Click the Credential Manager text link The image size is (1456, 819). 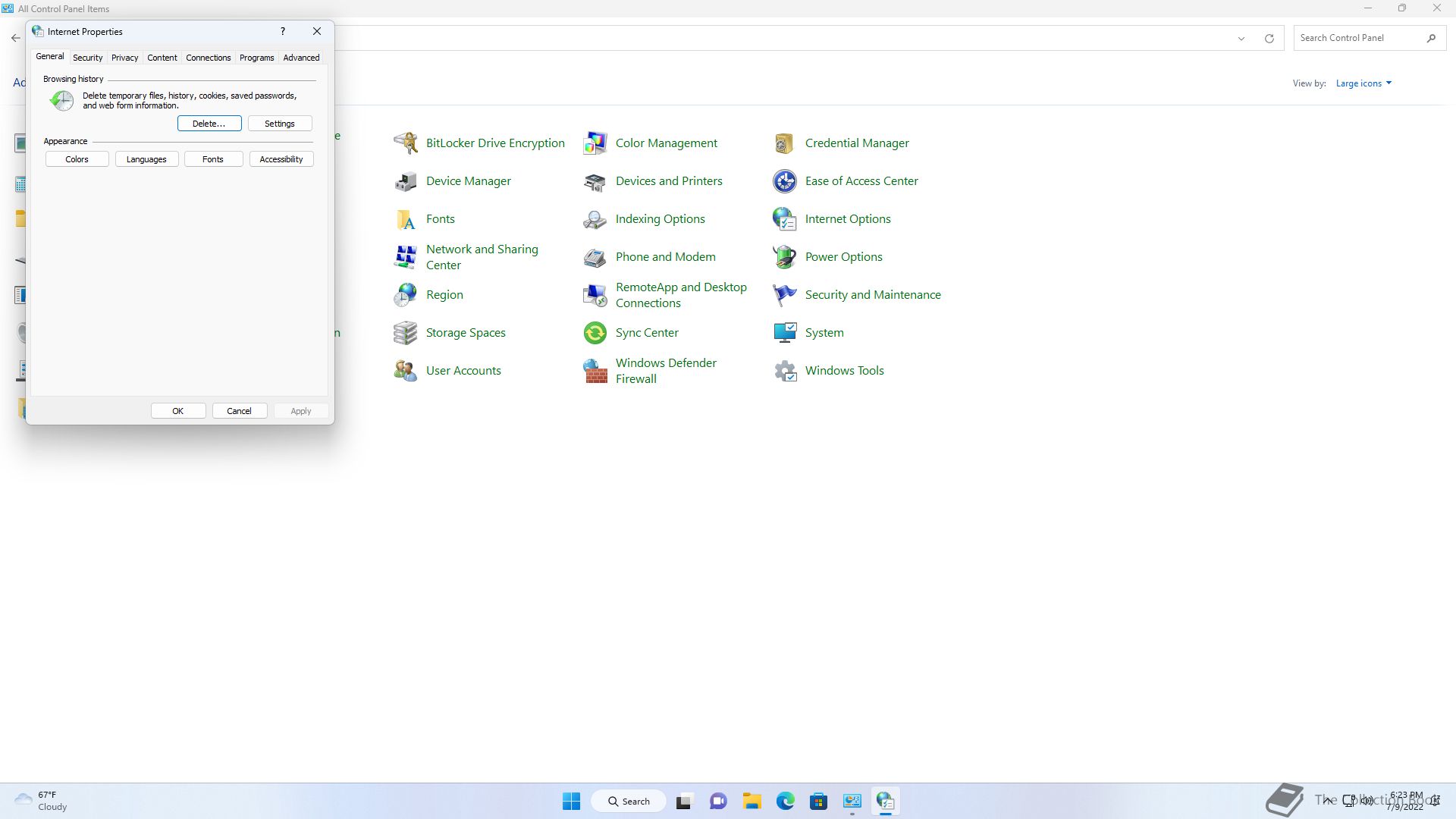[x=857, y=143]
